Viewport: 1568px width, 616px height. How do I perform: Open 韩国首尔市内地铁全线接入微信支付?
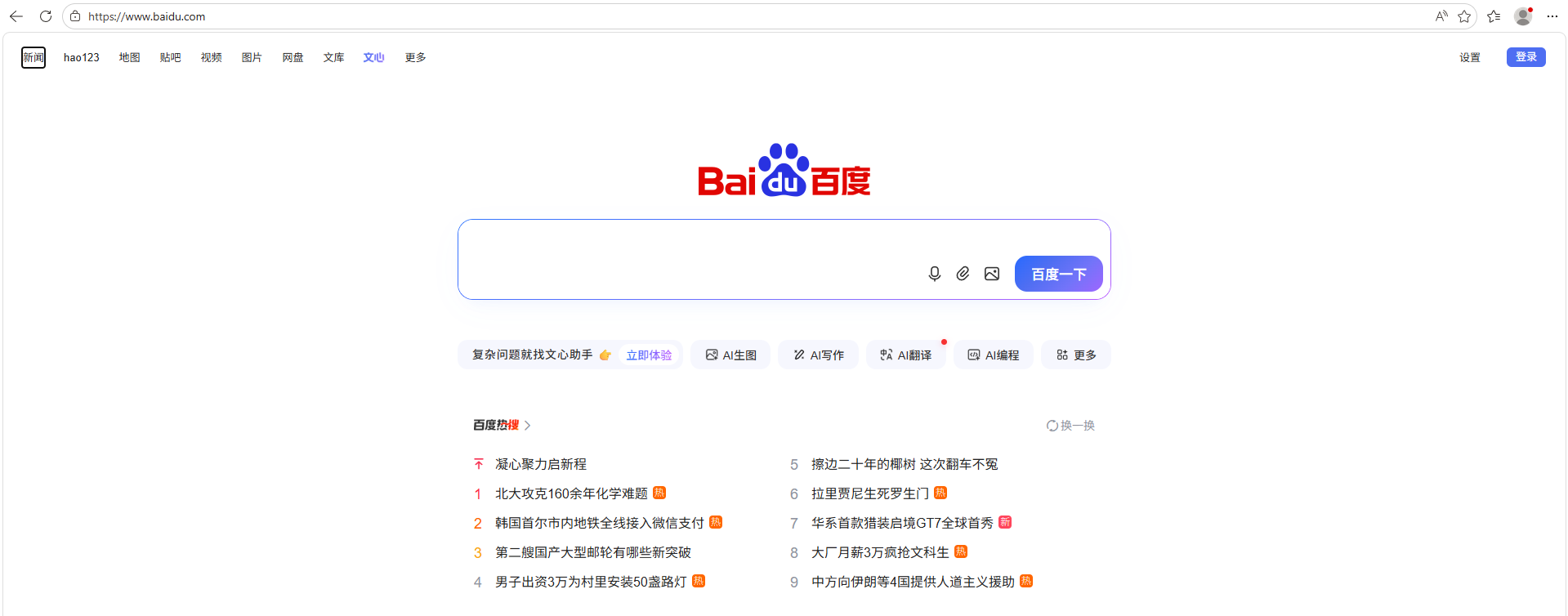(x=599, y=523)
